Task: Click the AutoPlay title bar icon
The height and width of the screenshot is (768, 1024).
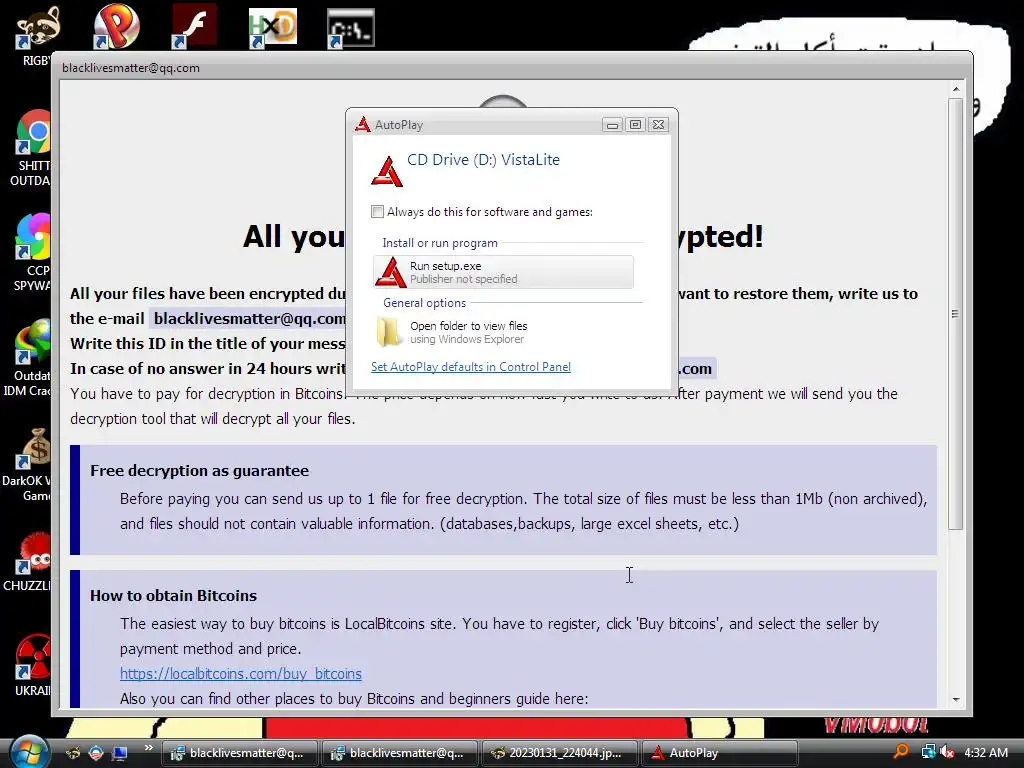Action: [x=362, y=124]
